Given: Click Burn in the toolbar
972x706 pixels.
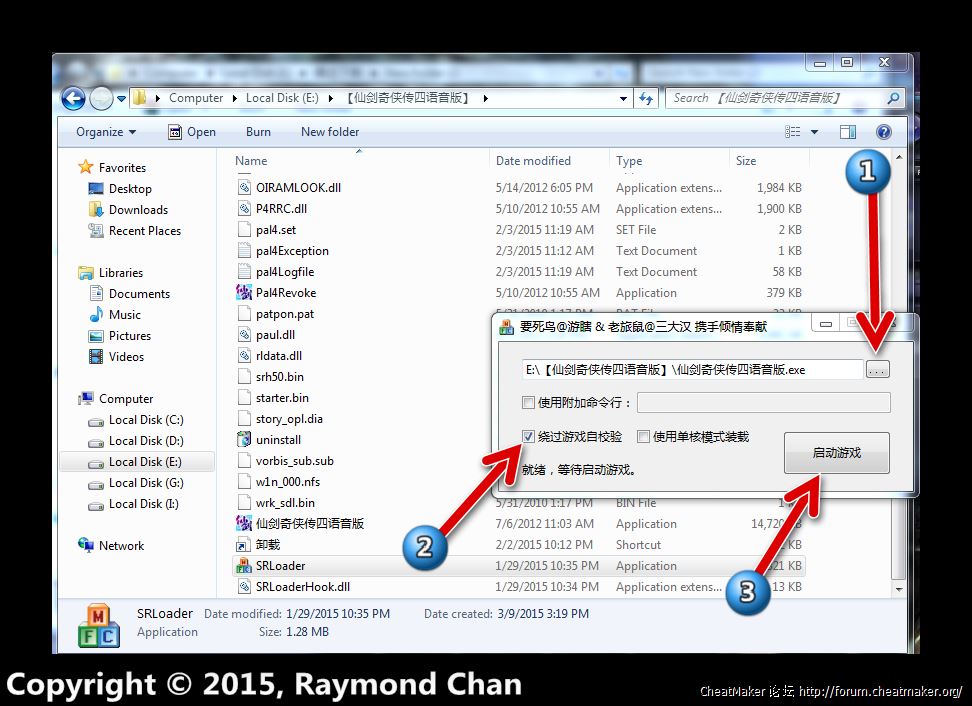Looking at the screenshot, I should (258, 132).
